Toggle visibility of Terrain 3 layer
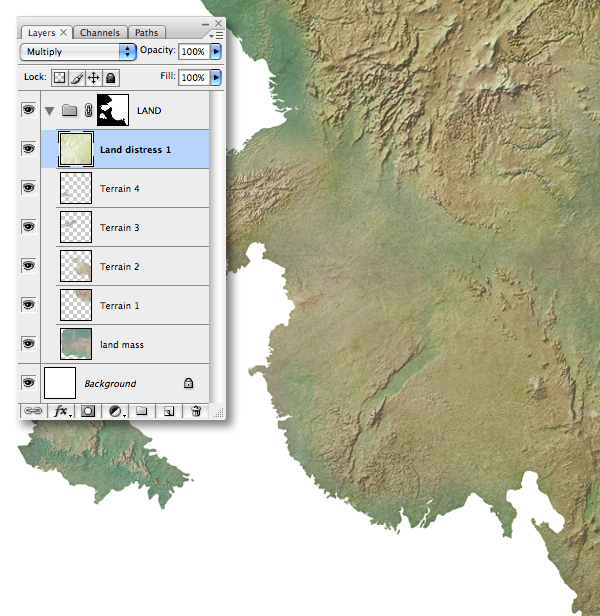Screen dimensions: 600x616 tap(28, 226)
